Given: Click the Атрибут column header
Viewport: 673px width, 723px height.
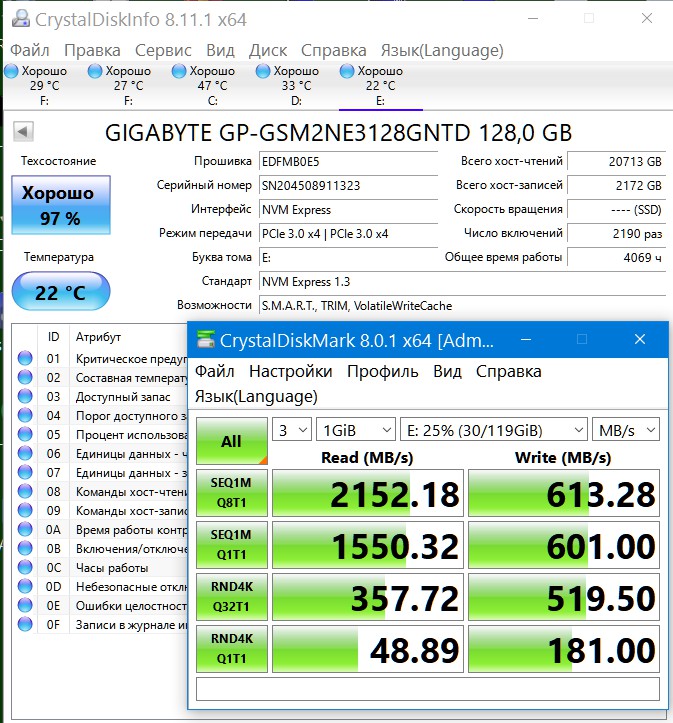Looking at the screenshot, I should 98,337.
